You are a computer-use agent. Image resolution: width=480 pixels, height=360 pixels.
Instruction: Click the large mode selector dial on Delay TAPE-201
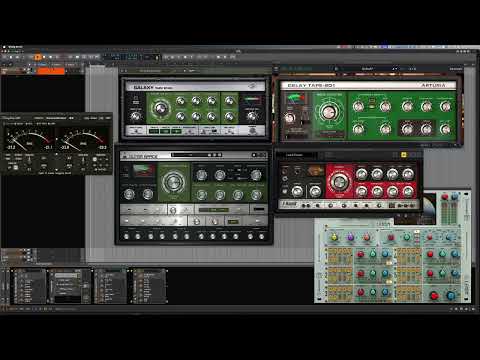328,112
